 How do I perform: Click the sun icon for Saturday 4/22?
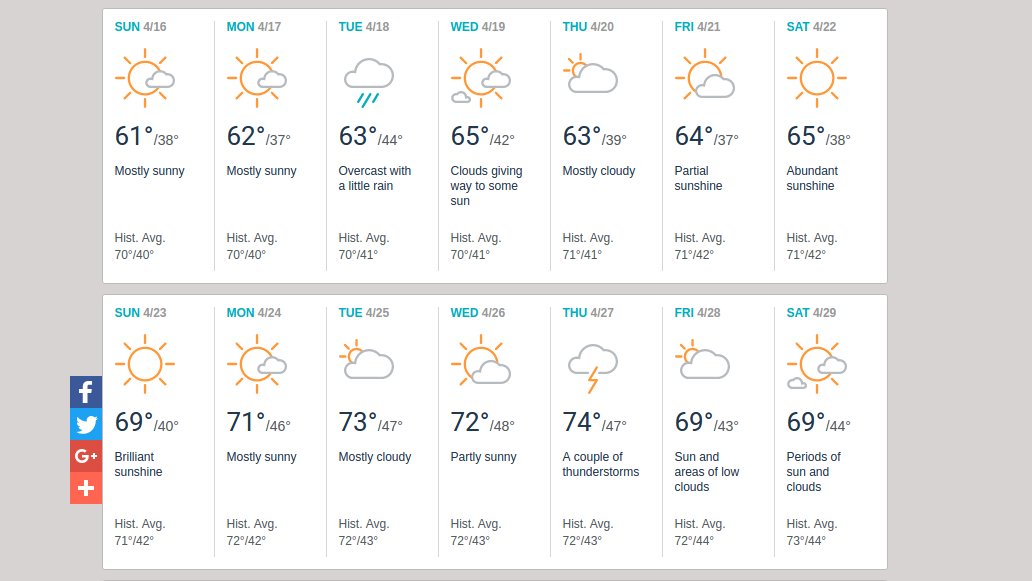(x=816, y=77)
